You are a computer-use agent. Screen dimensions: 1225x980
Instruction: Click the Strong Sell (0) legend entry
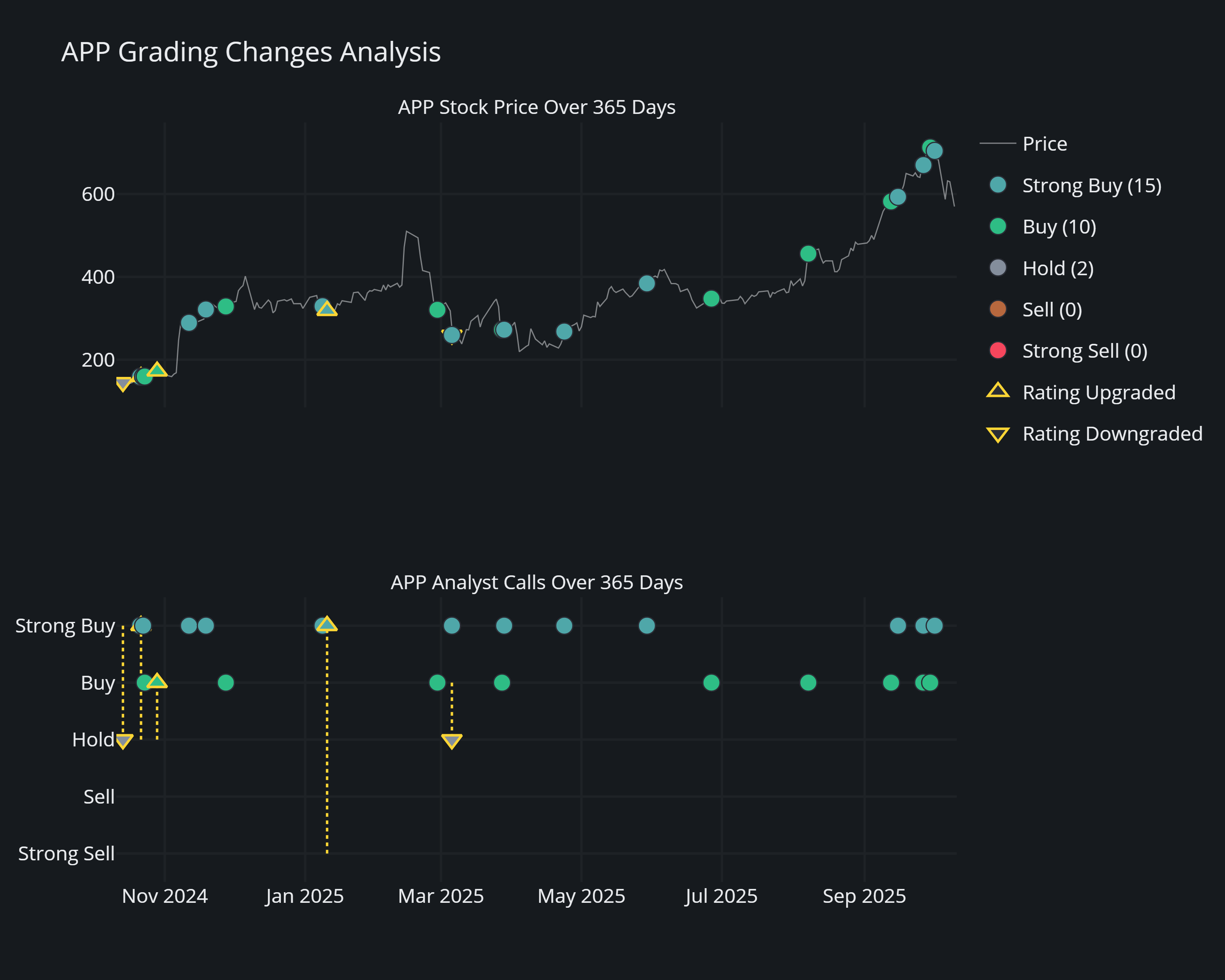pos(1084,351)
